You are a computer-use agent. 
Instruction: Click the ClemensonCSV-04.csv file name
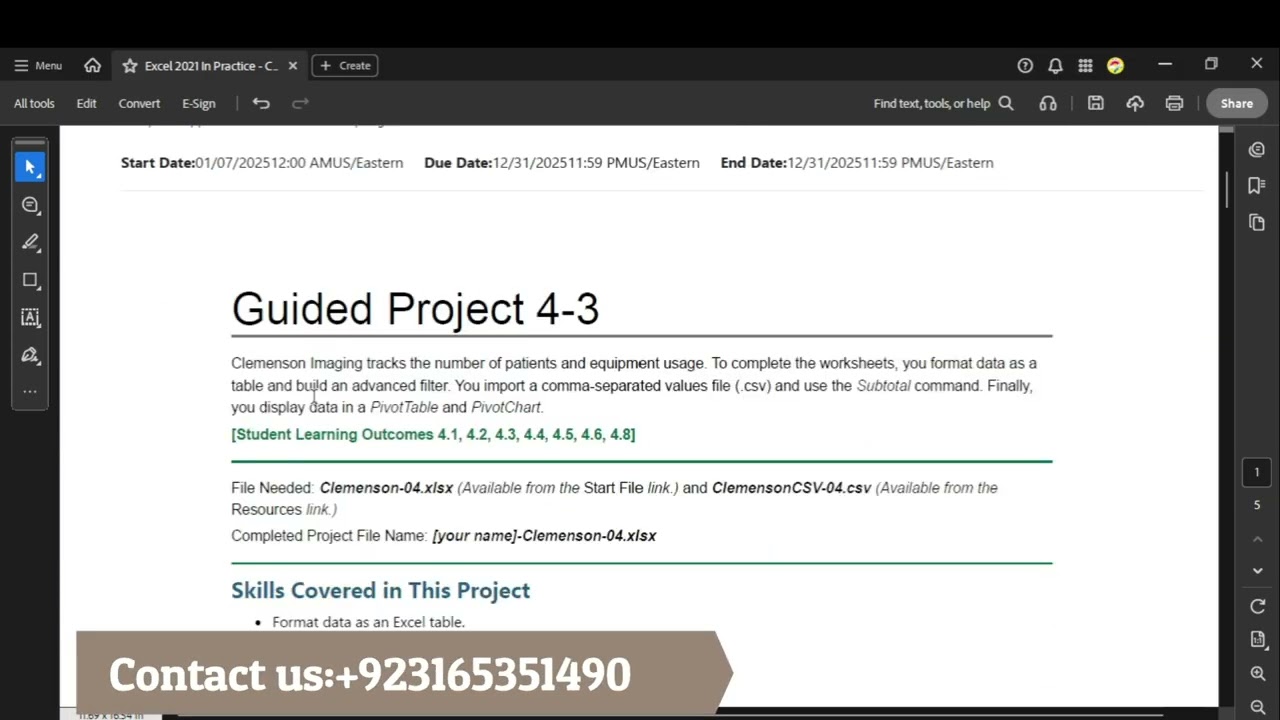(x=791, y=488)
